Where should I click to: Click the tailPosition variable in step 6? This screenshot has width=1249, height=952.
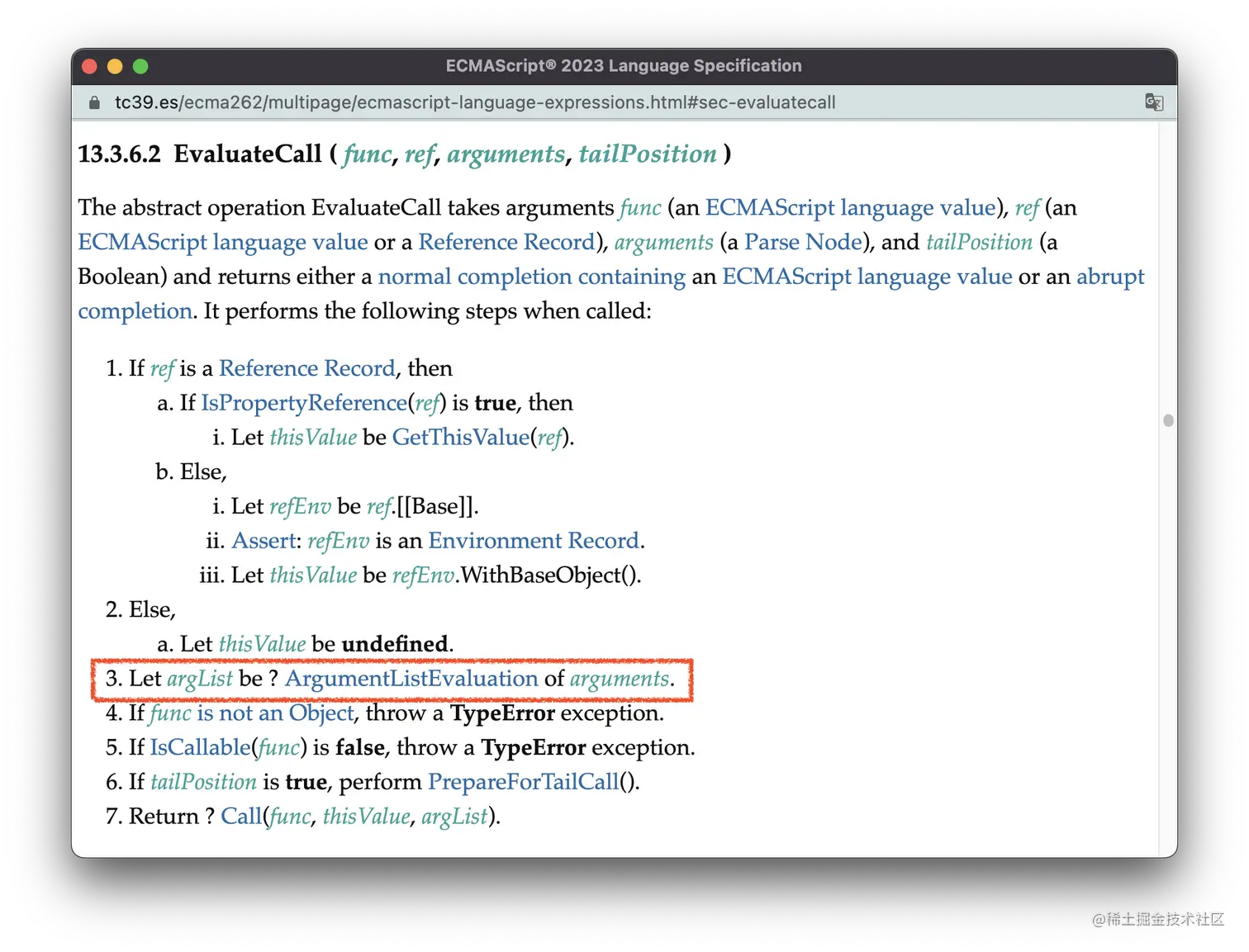point(203,782)
